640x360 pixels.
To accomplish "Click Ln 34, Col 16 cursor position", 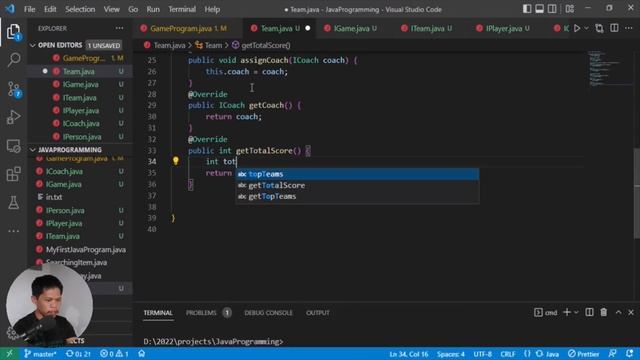I will coord(409,354).
